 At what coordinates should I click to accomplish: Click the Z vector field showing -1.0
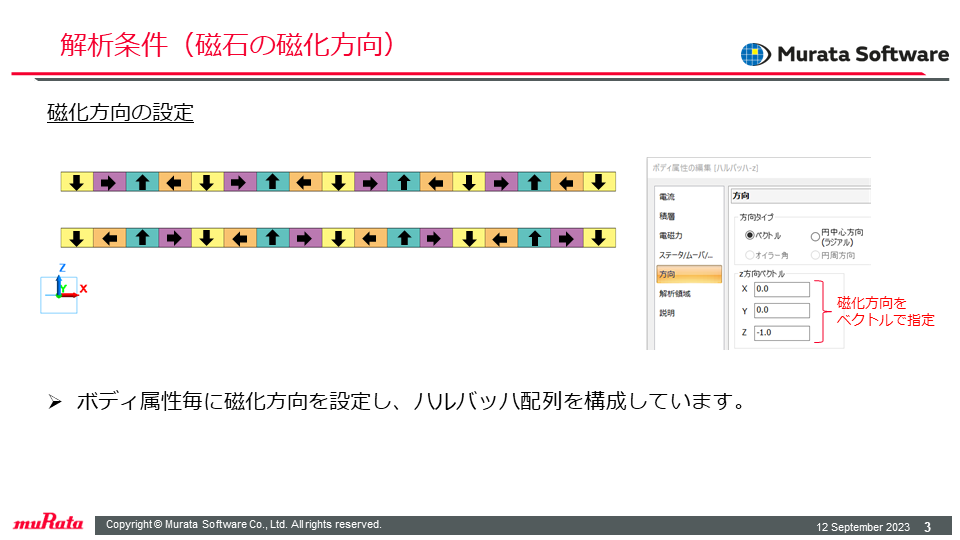coord(782,332)
